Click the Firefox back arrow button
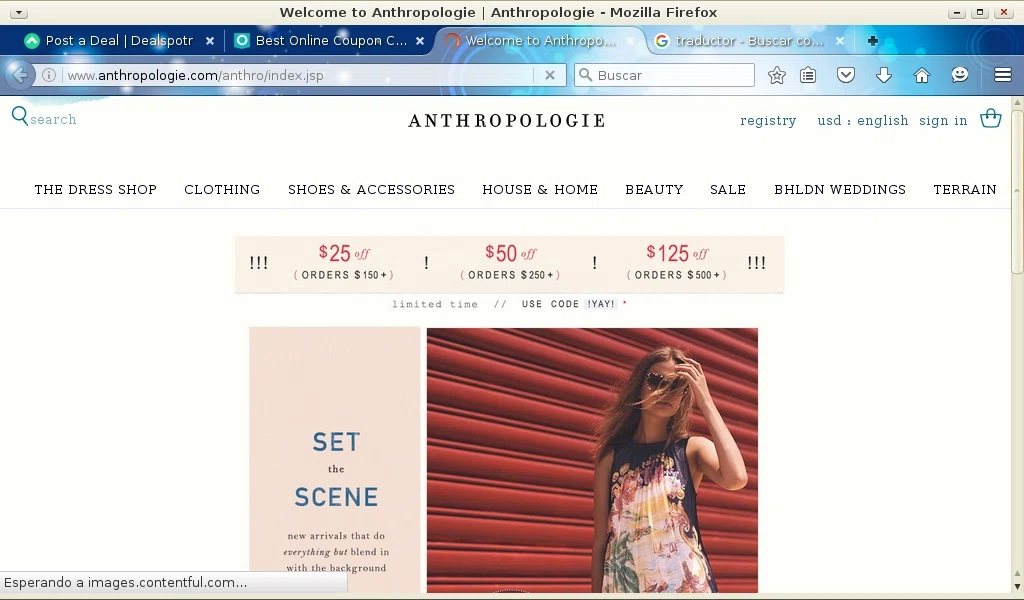The image size is (1024, 600). coord(20,75)
